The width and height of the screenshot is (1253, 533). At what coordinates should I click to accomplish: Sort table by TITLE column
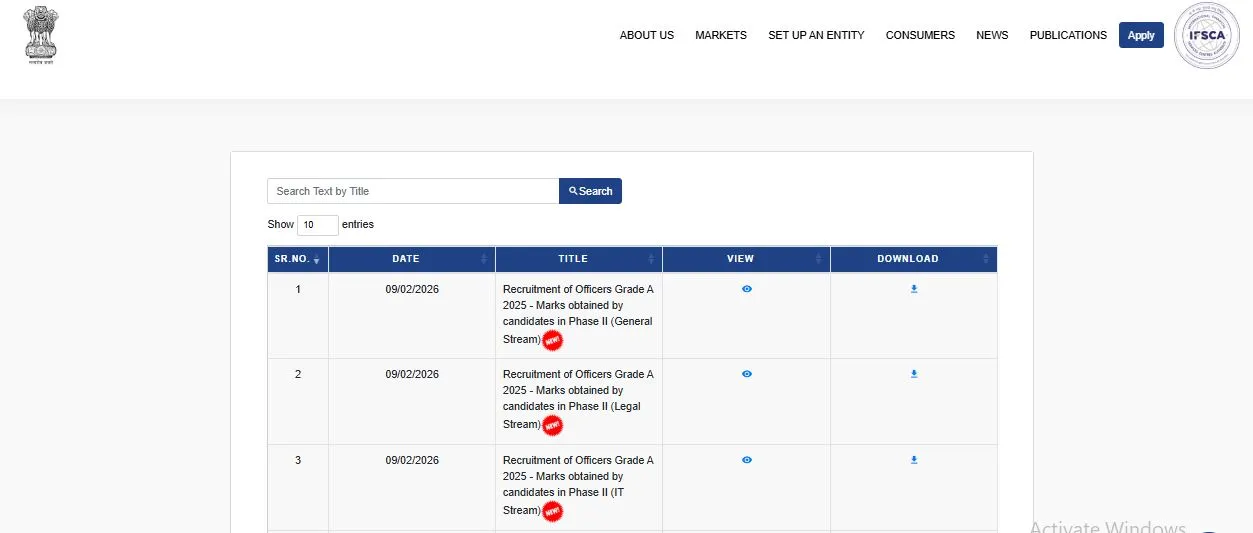tap(578, 259)
